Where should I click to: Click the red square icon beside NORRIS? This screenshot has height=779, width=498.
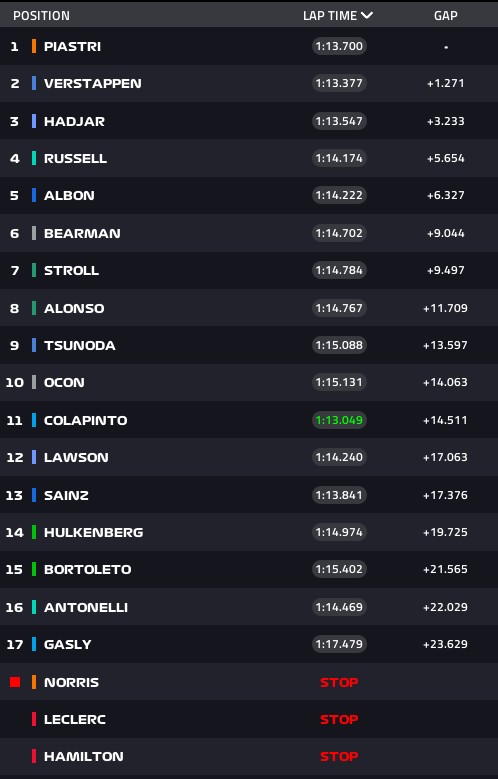[15, 682]
